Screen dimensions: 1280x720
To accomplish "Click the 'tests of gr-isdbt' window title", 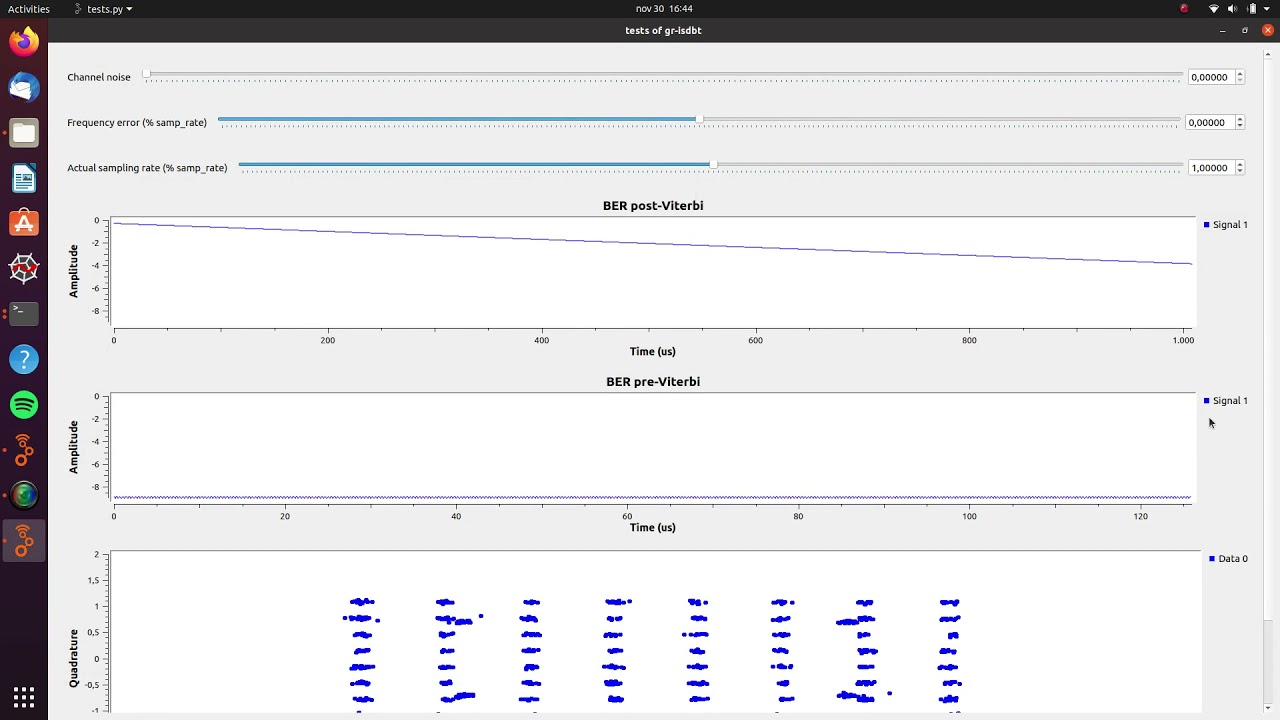I will (x=663, y=30).
